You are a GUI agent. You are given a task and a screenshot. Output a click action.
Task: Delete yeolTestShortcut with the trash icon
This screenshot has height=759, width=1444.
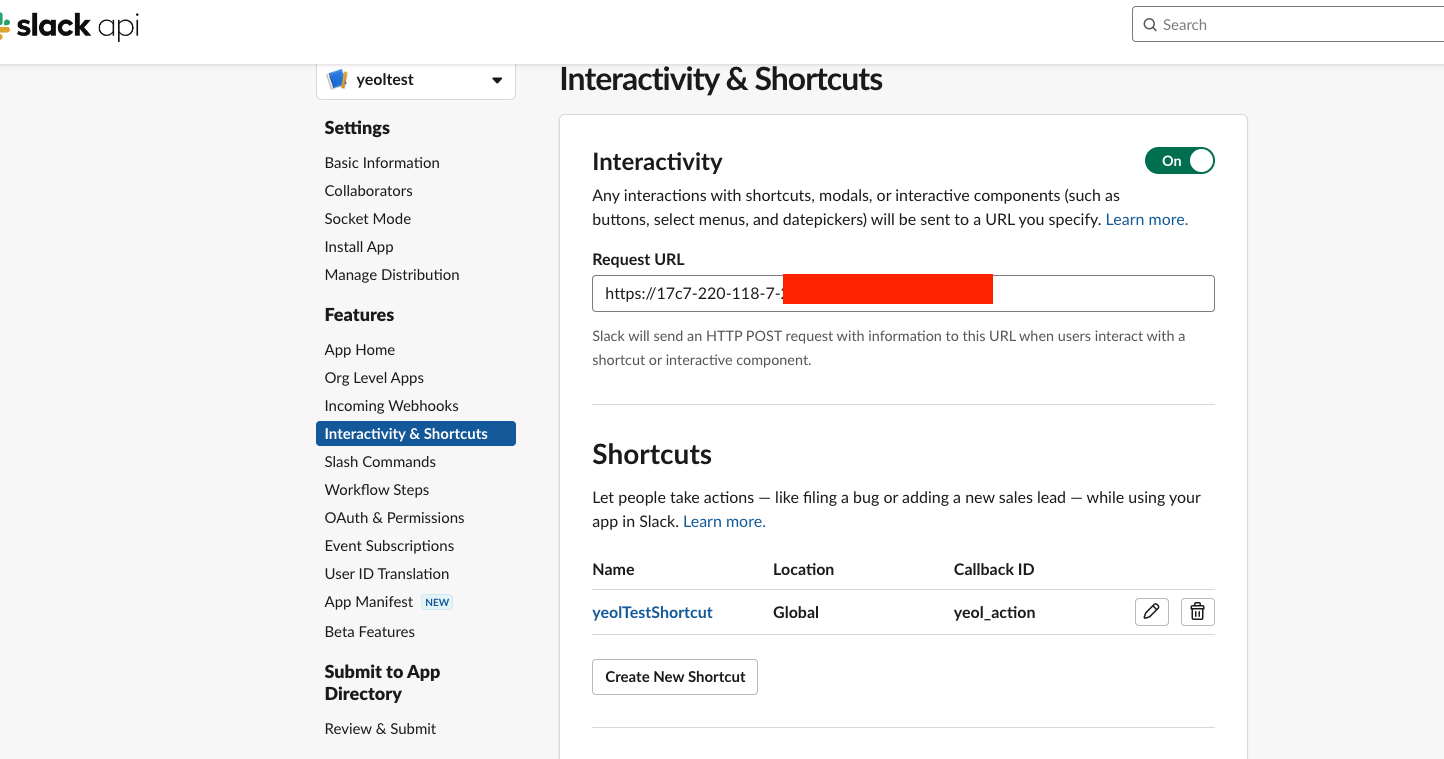coord(1198,612)
